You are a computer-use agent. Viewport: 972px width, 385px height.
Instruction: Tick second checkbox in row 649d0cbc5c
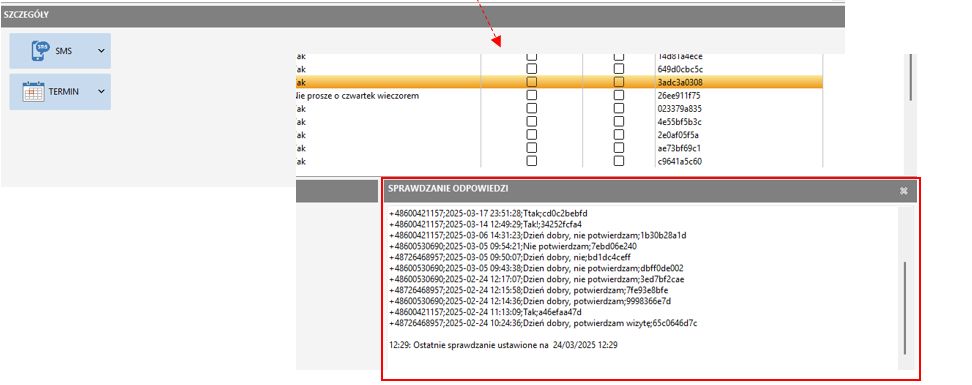[x=619, y=69]
